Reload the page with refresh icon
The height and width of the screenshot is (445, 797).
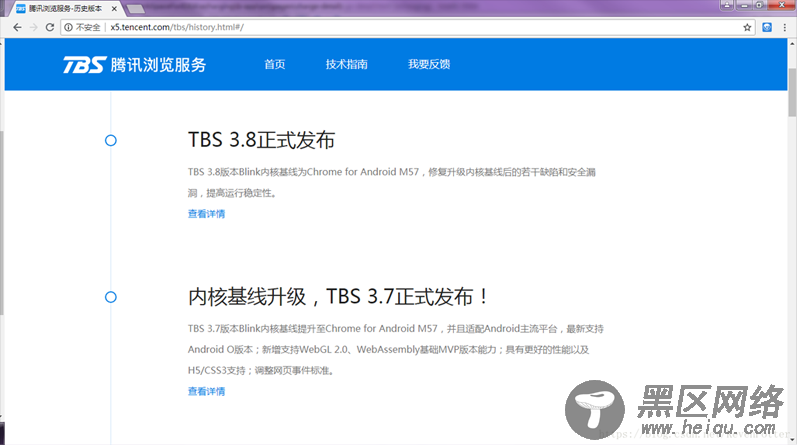(51, 27)
